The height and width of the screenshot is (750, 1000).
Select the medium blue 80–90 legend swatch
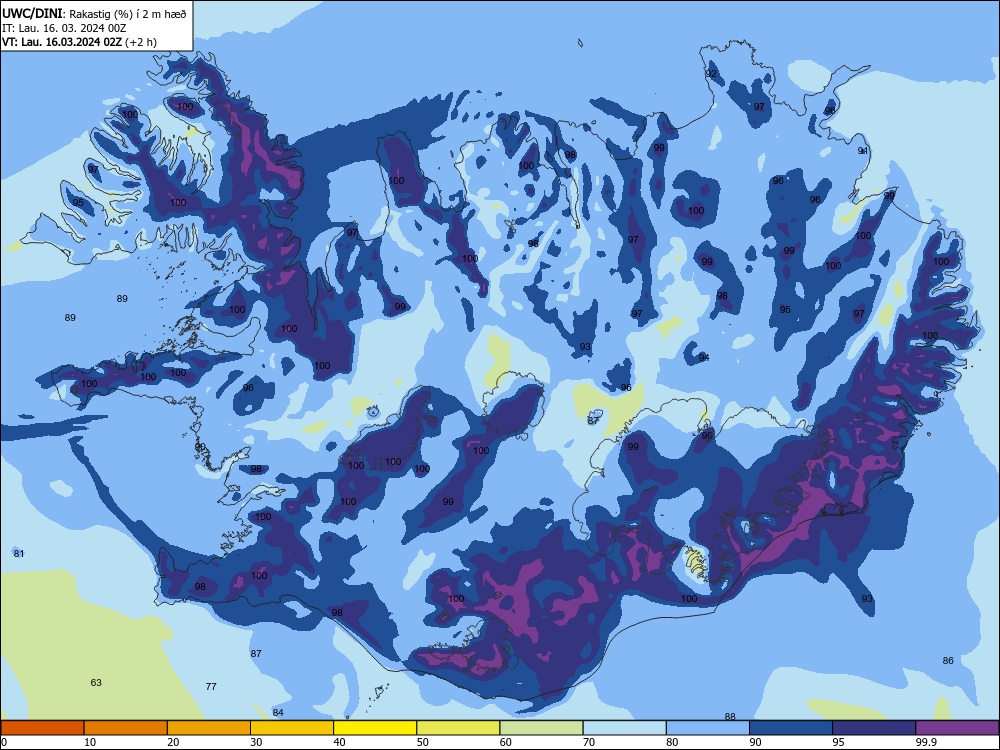(x=708, y=728)
